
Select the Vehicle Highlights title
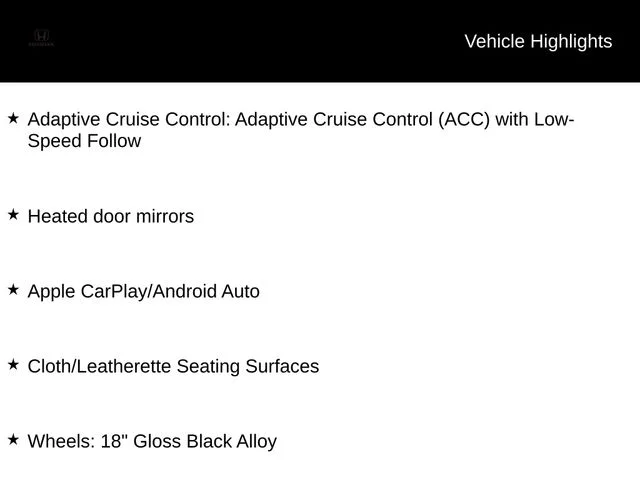pyautogui.click(x=538, y=42)
